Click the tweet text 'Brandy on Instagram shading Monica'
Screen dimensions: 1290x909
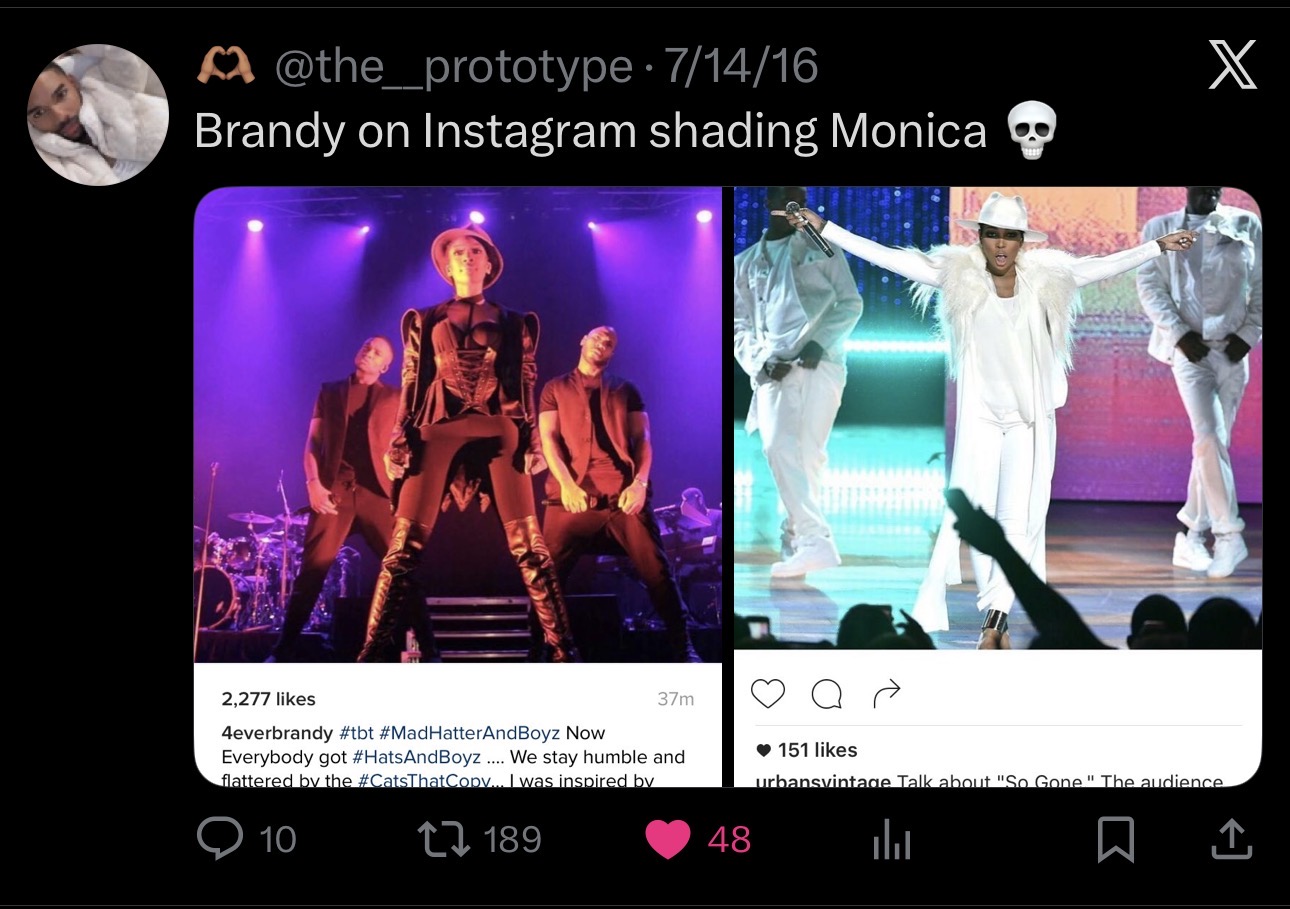pyautogui.click(x=590, y=131)
